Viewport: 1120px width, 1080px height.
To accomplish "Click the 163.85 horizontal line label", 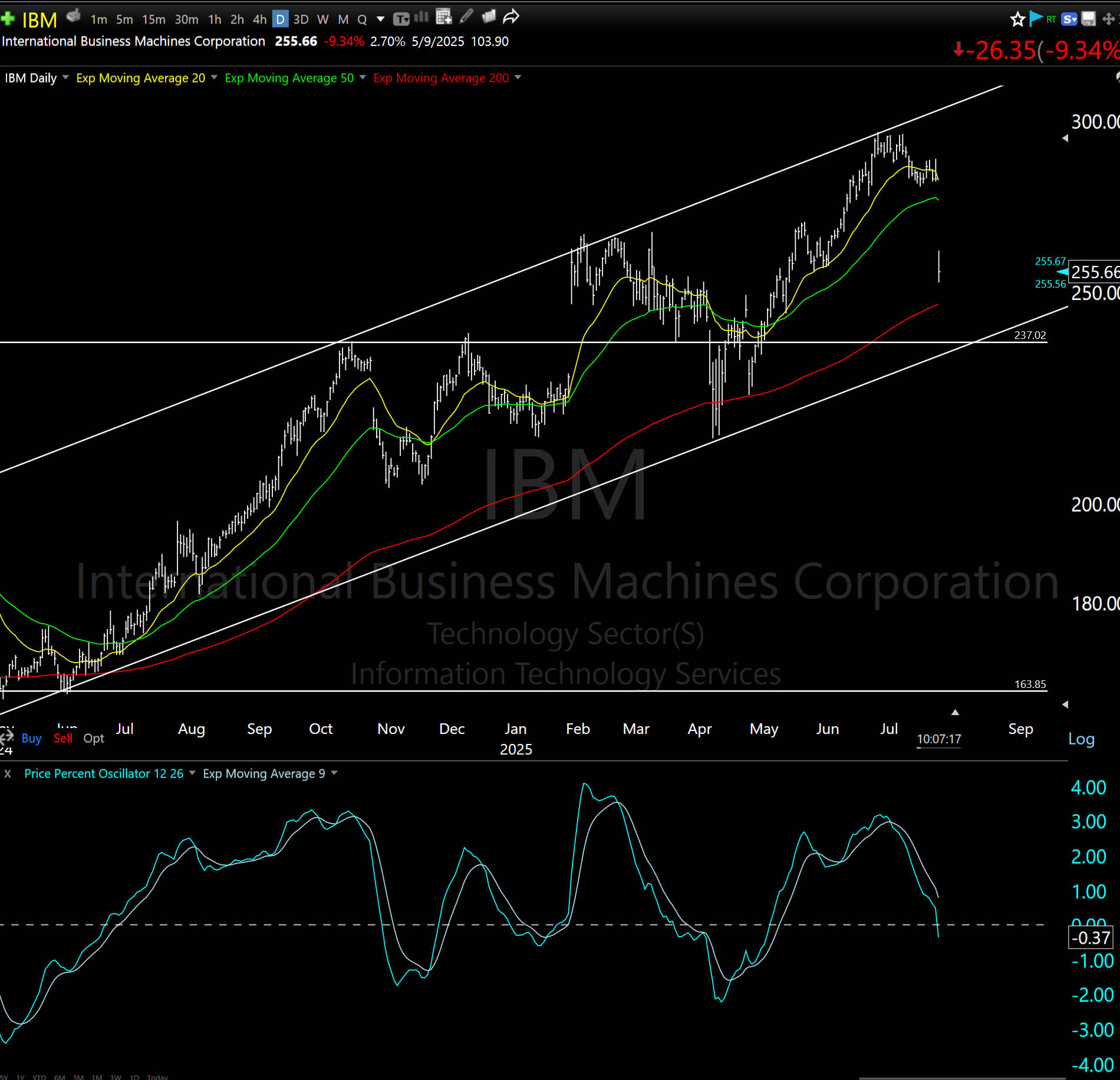I will tap(1030, 684).
